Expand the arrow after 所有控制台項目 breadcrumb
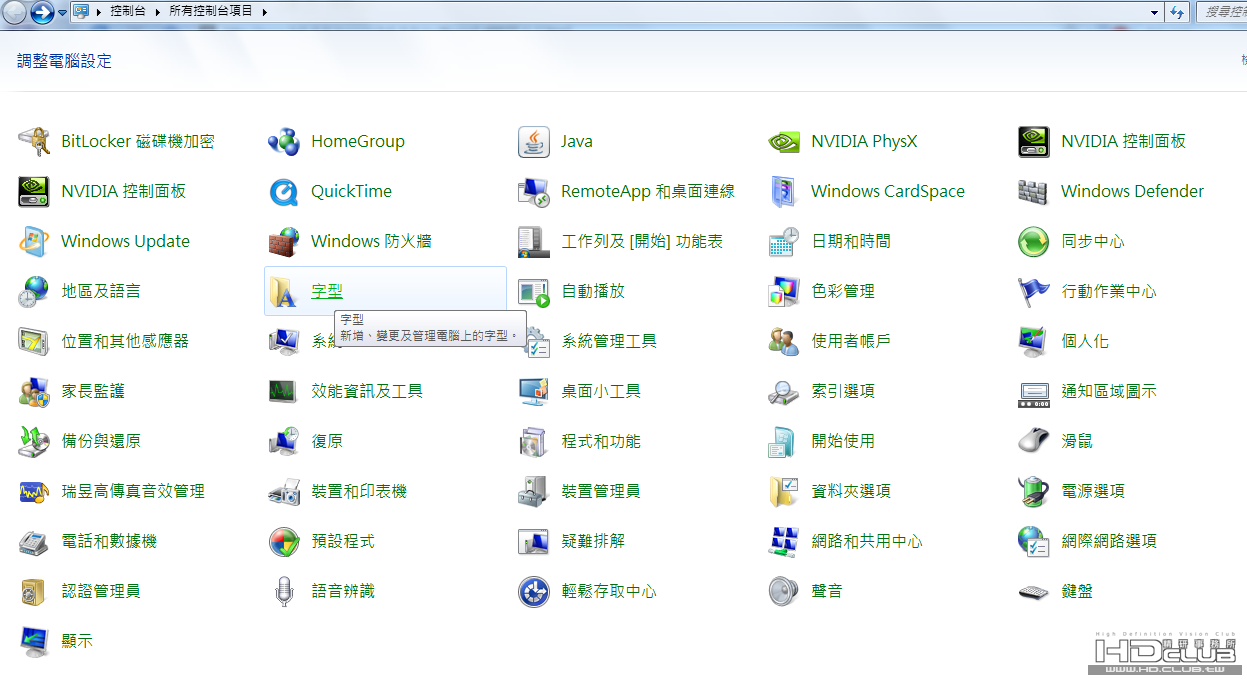The height and width of the screenshot is (680, 1247). click(264, 12)
